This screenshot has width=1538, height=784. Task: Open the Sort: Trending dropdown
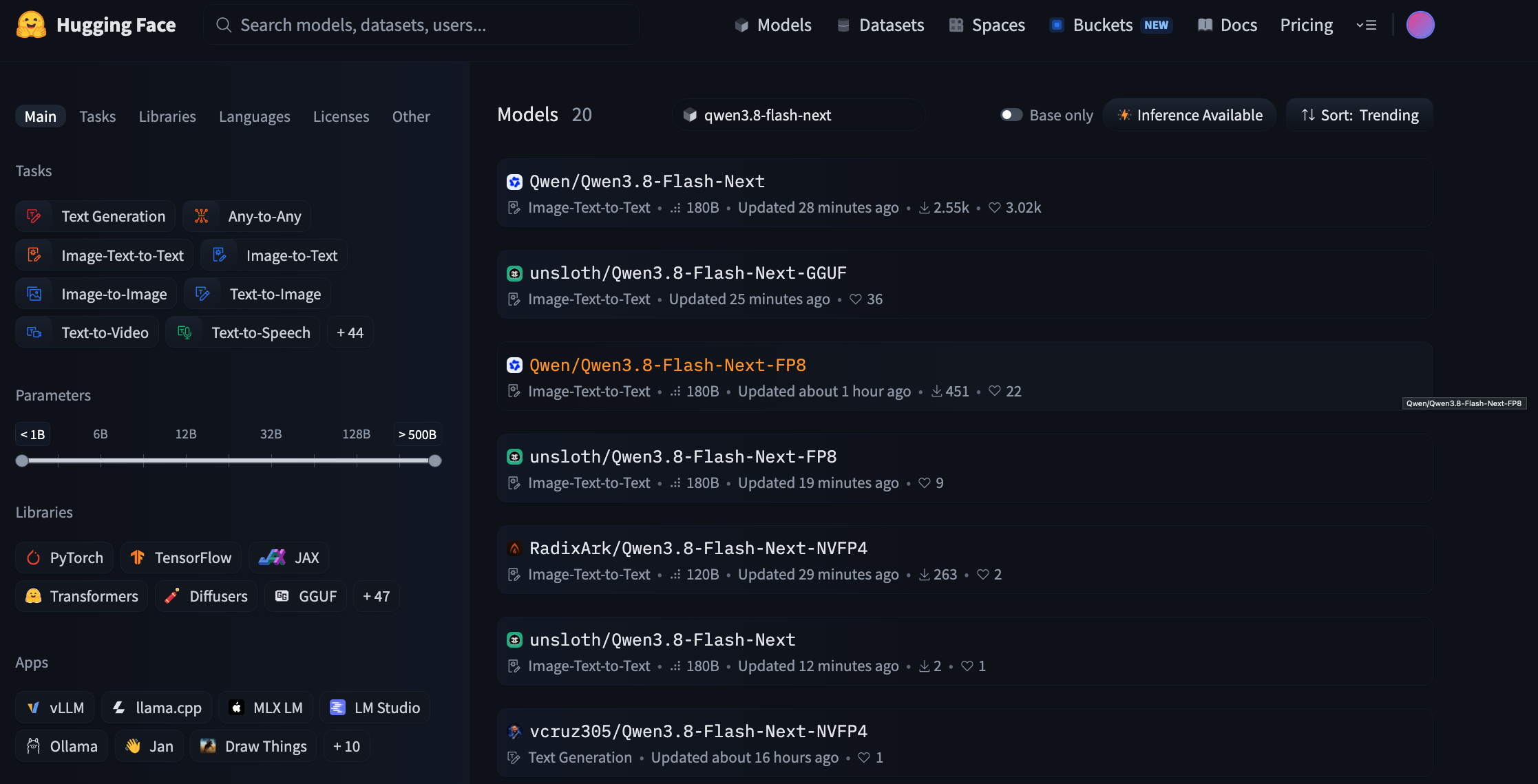click(1360, 115)
